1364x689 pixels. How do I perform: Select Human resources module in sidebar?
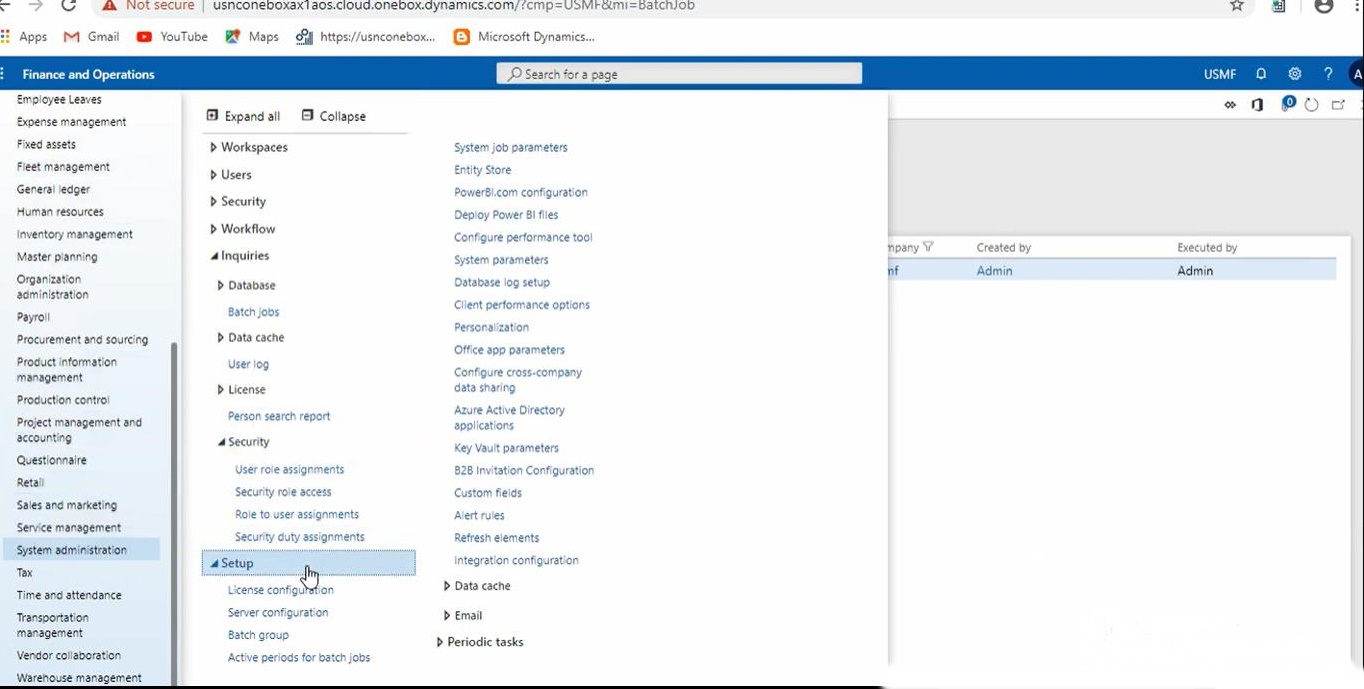[60, 212]
